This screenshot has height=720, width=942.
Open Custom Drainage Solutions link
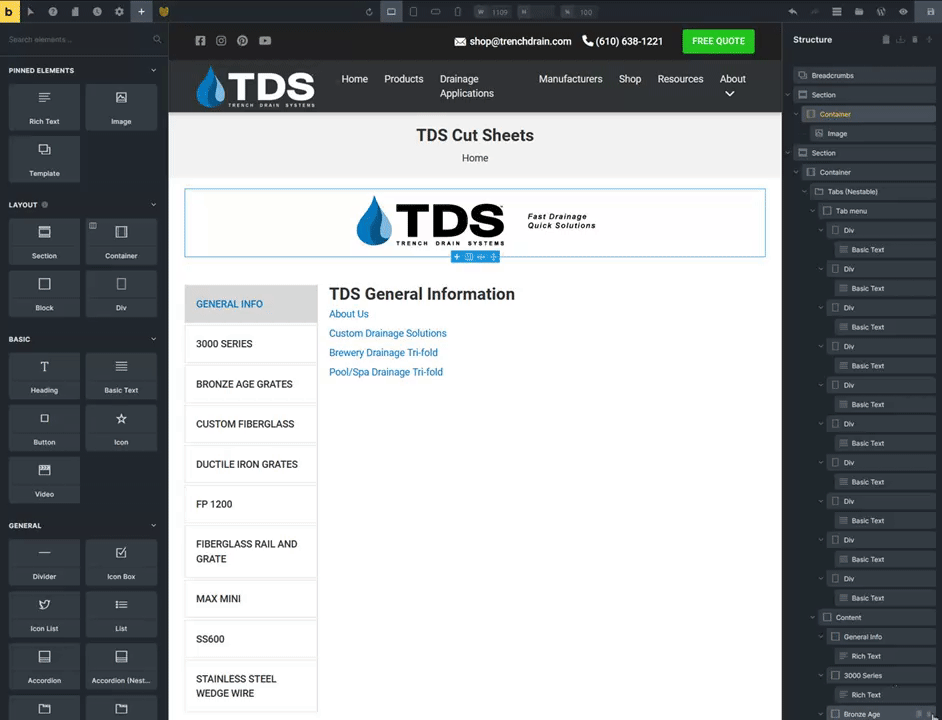click(x=387, y=333)
